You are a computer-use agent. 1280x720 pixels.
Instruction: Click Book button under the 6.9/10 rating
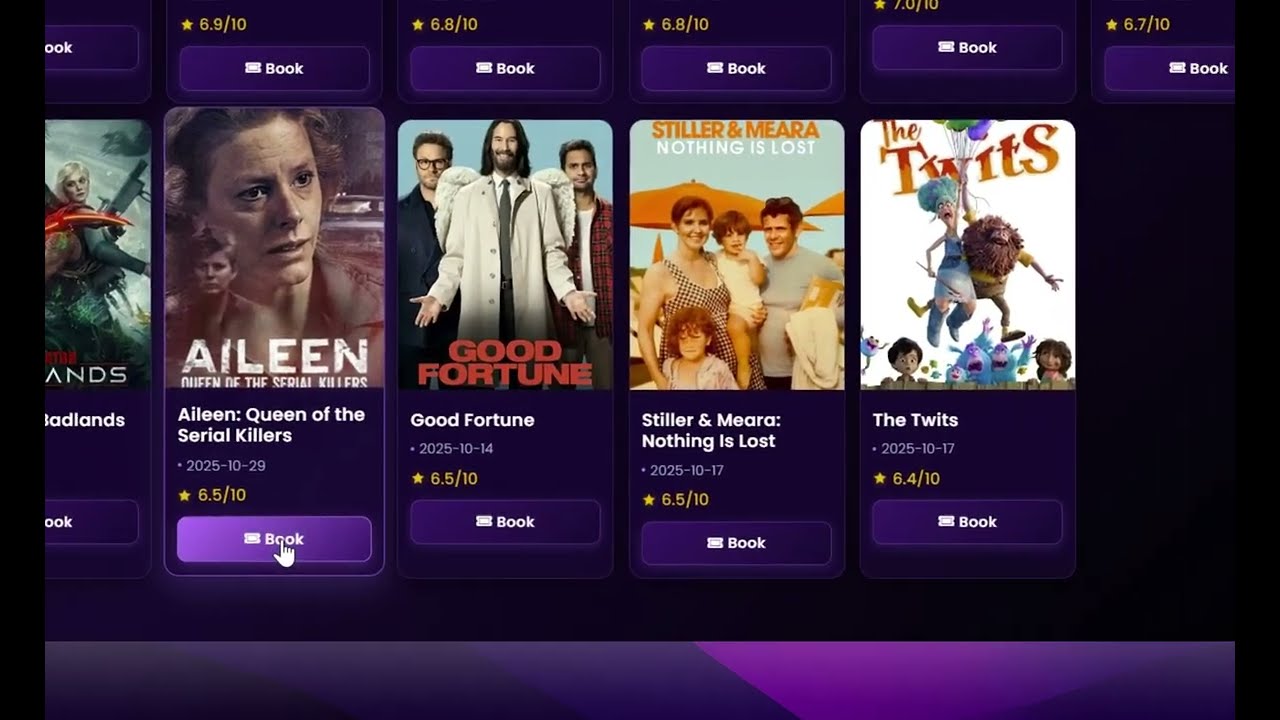coord(274,69)
